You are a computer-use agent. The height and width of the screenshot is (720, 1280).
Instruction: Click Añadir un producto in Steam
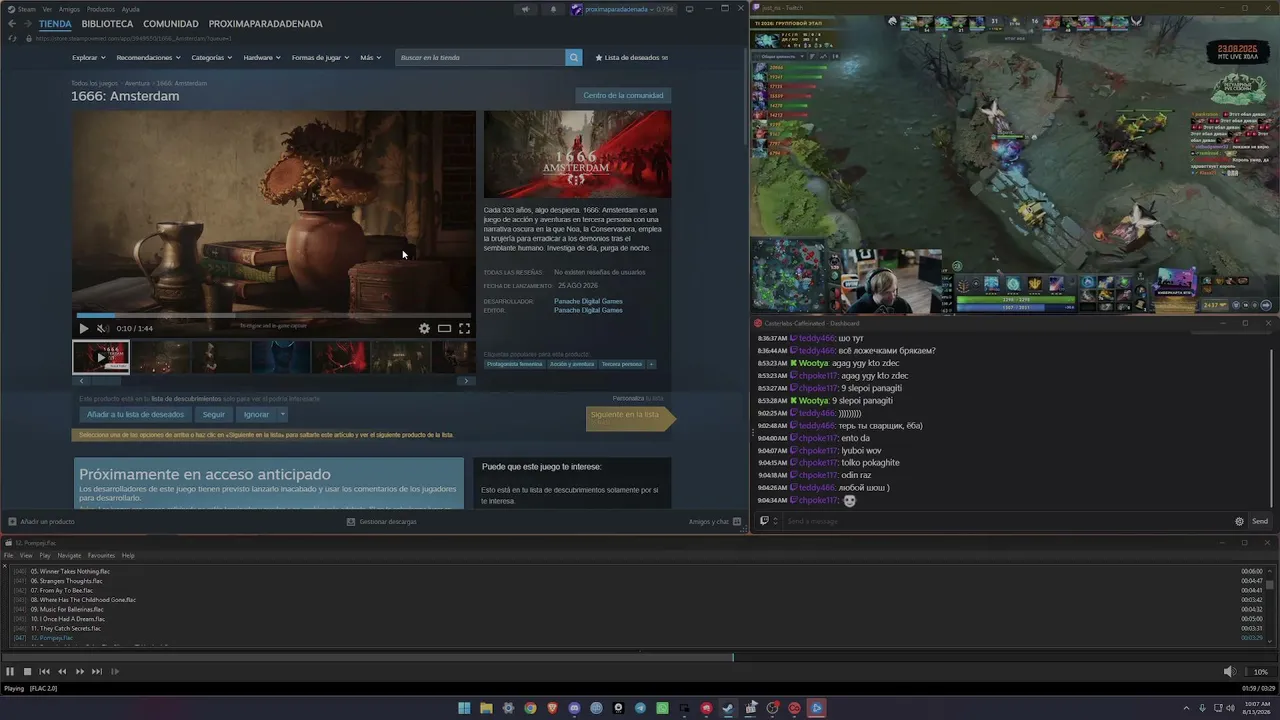point(41,522)
